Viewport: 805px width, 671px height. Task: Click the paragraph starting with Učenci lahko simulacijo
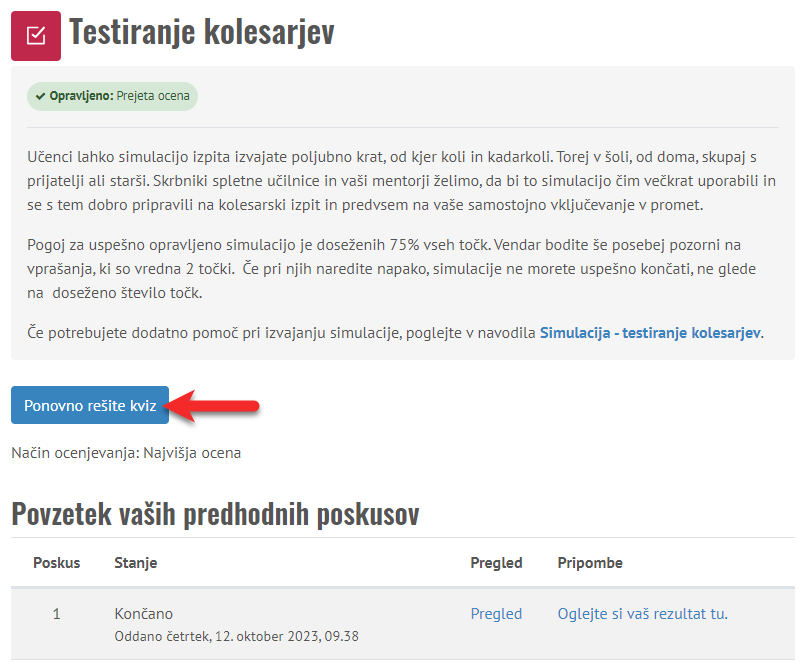400,181
